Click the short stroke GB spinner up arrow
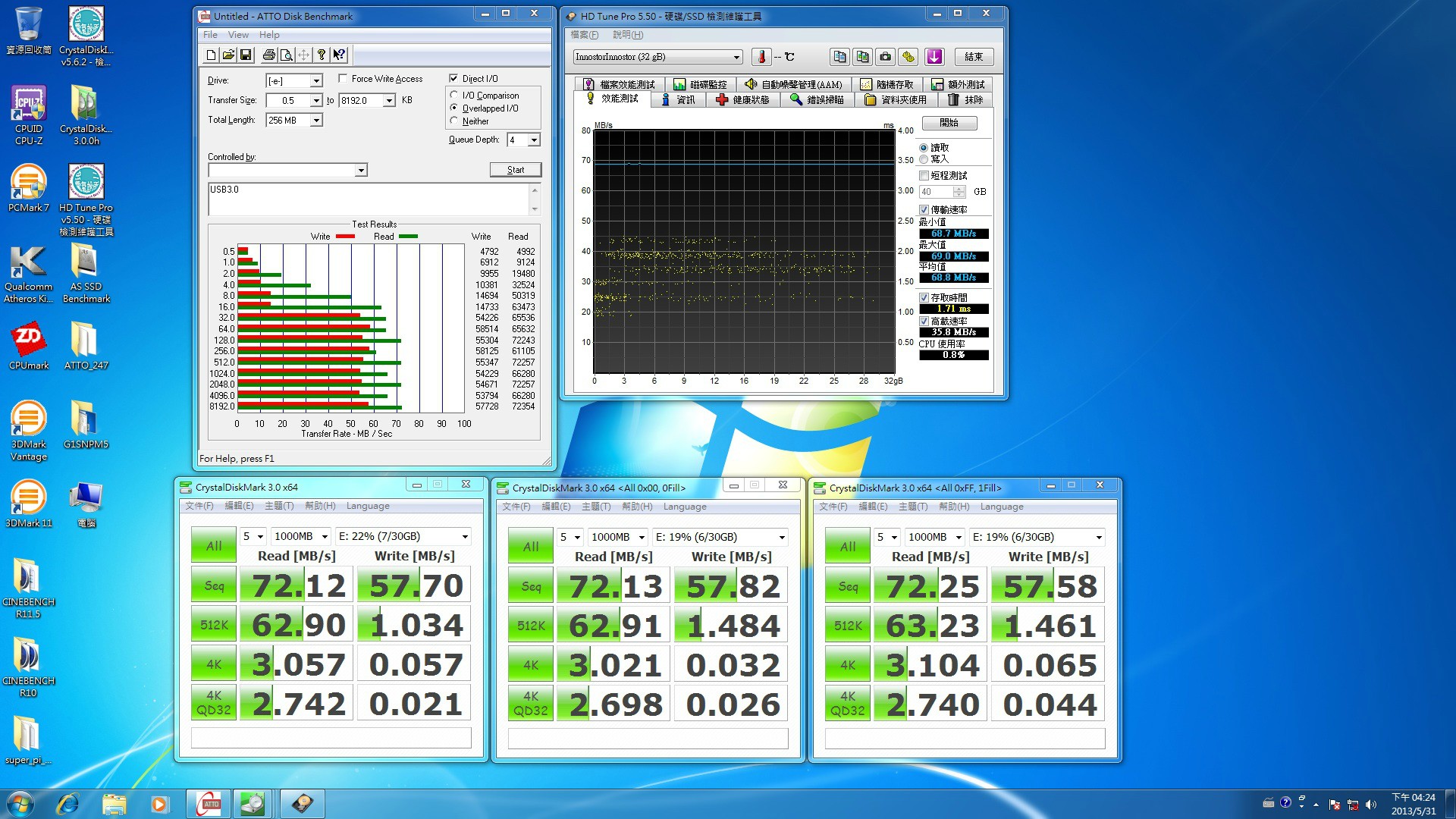 (959, 189)
